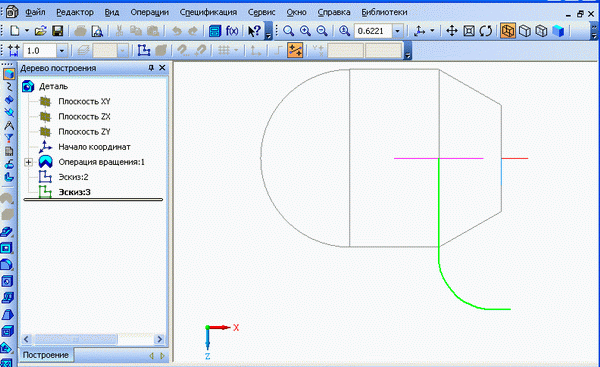Open the Сервис menu
This screenshot has height=367, width=600.
pyautogui.click(x=261, y=12)
